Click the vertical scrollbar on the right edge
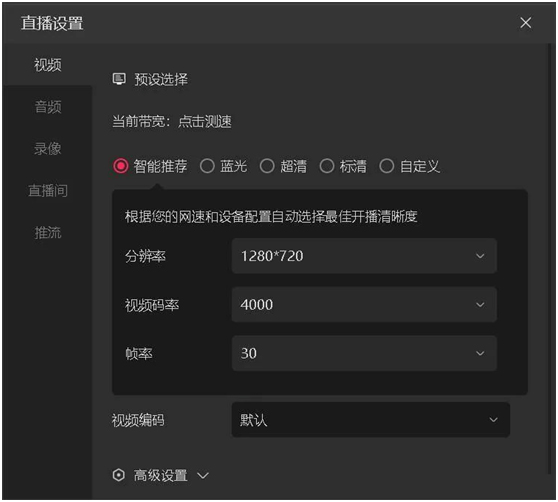The width and height of the screenshot is (558, 502). [x=549, y=259]
